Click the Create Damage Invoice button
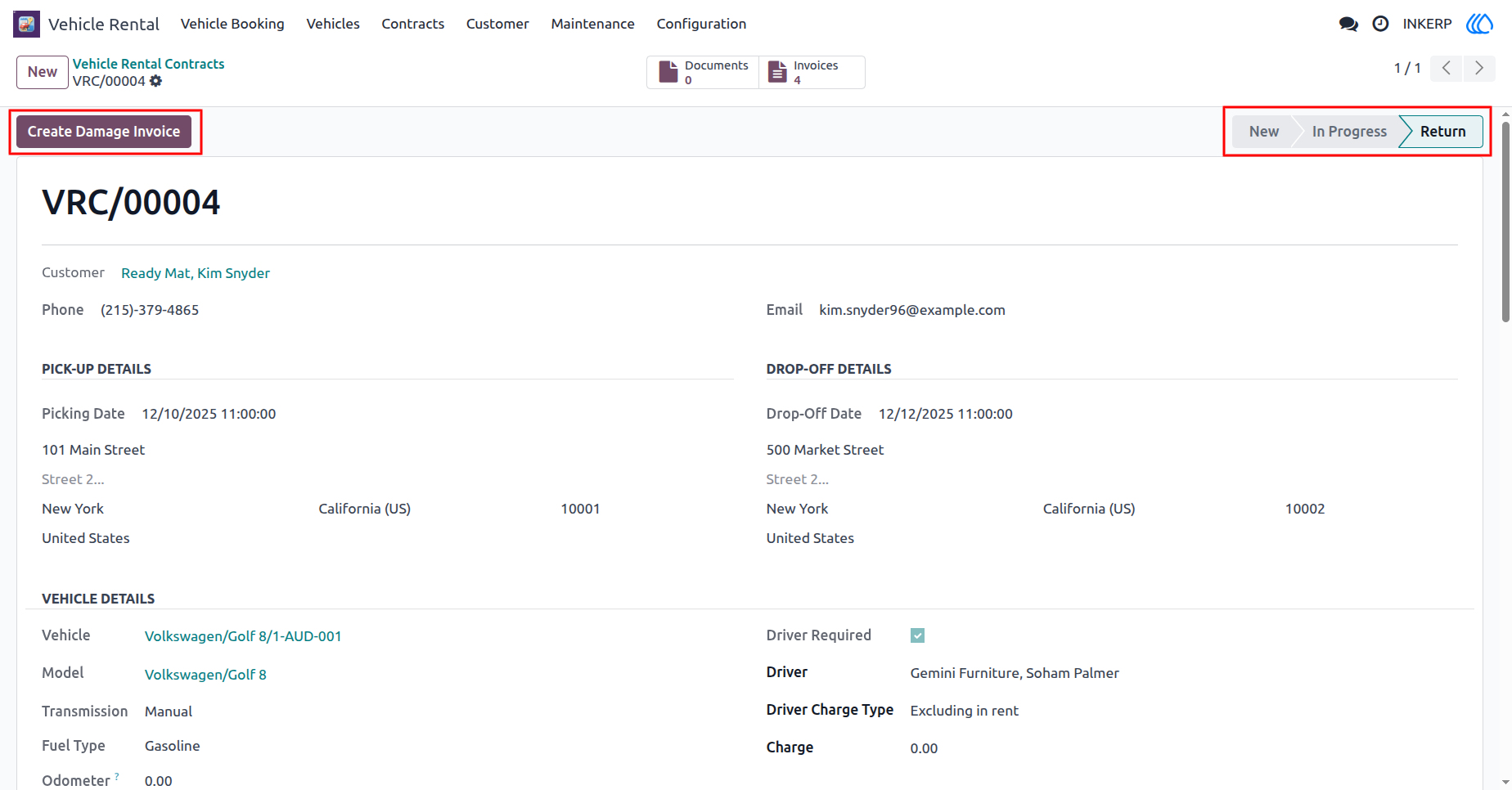 click(104, 132)
